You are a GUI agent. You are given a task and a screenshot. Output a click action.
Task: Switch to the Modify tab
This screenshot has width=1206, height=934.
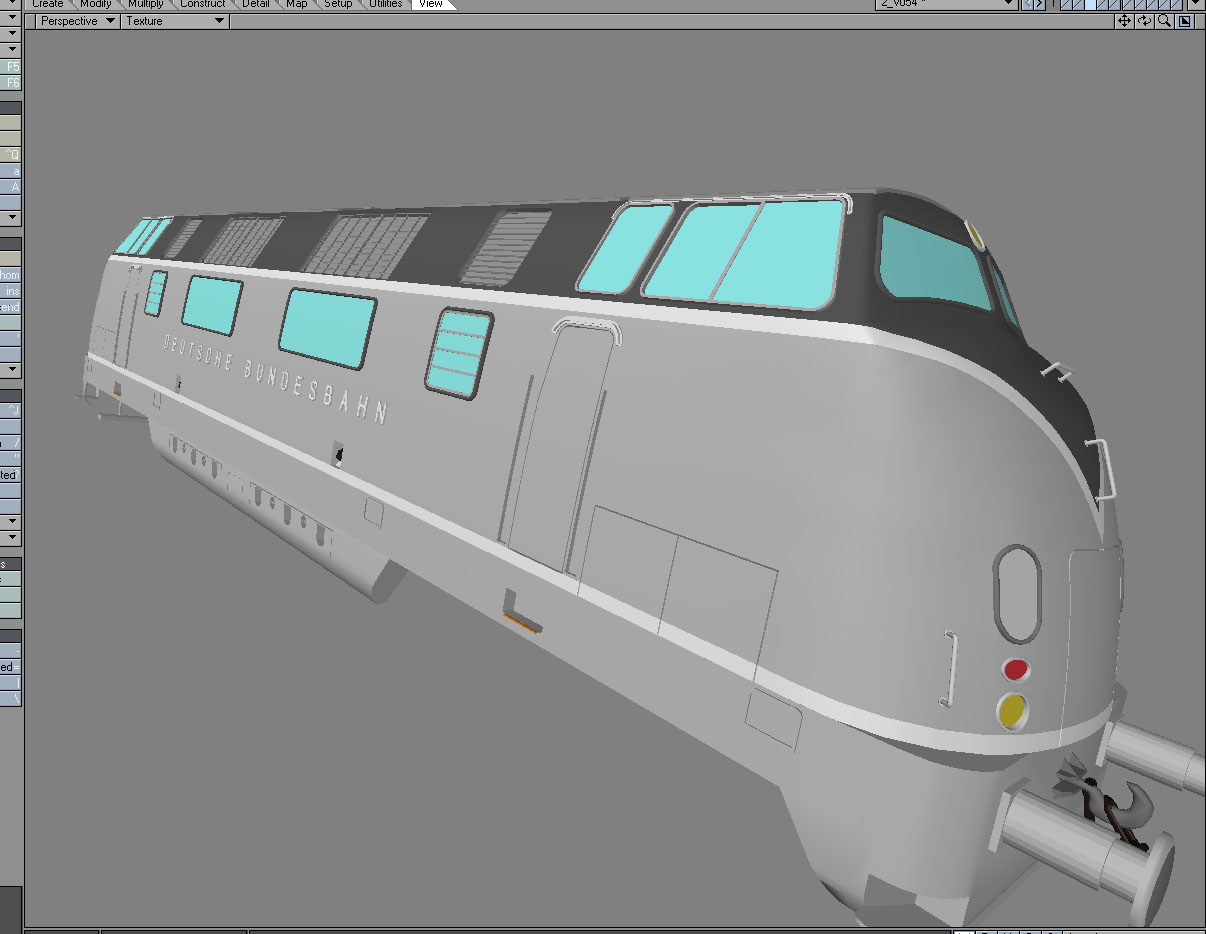point(96,4)
